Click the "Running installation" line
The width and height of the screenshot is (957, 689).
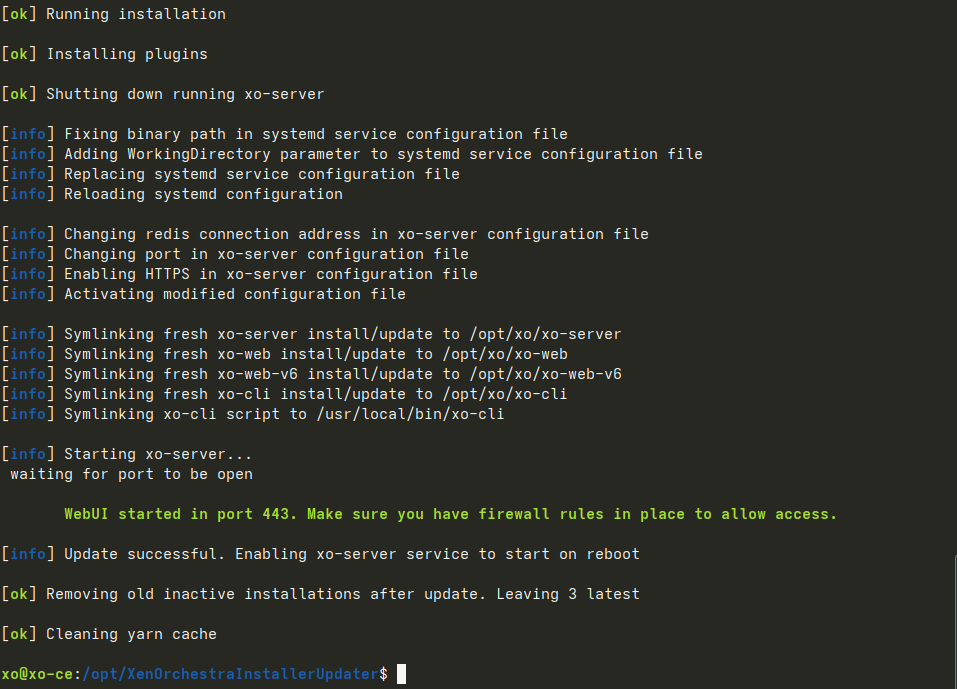coord(135,14)
